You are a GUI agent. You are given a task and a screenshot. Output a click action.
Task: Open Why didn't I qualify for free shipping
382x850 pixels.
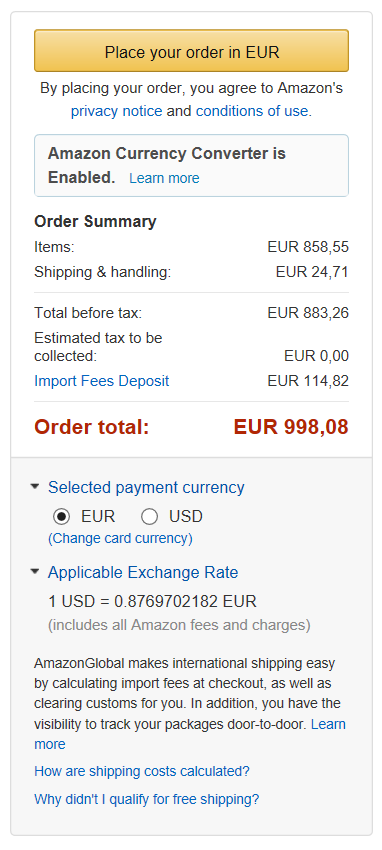point(147,799)
